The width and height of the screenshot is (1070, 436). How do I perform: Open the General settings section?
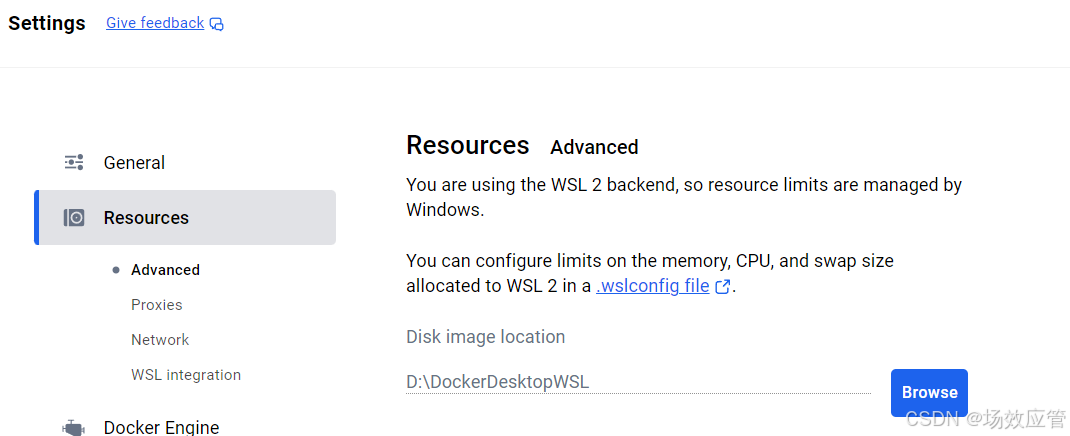[134, 162]
